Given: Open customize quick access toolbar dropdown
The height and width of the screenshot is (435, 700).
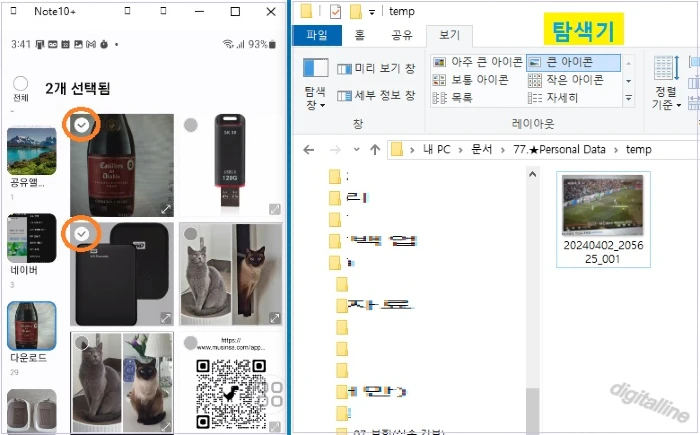Looking at the screenshot, I should pyautogui.click(x=372, y=13).
